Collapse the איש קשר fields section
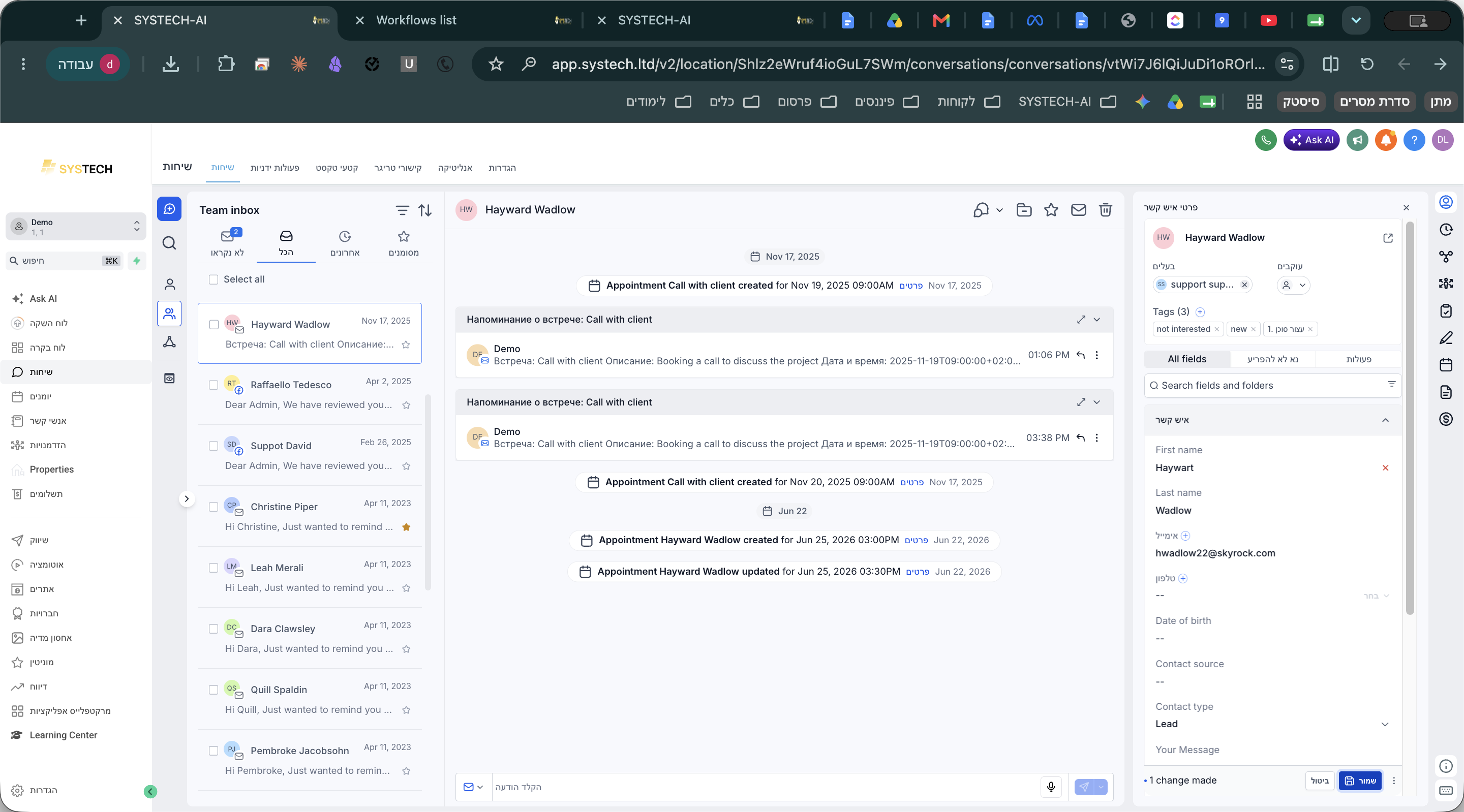 click(x=1385, y=420)
